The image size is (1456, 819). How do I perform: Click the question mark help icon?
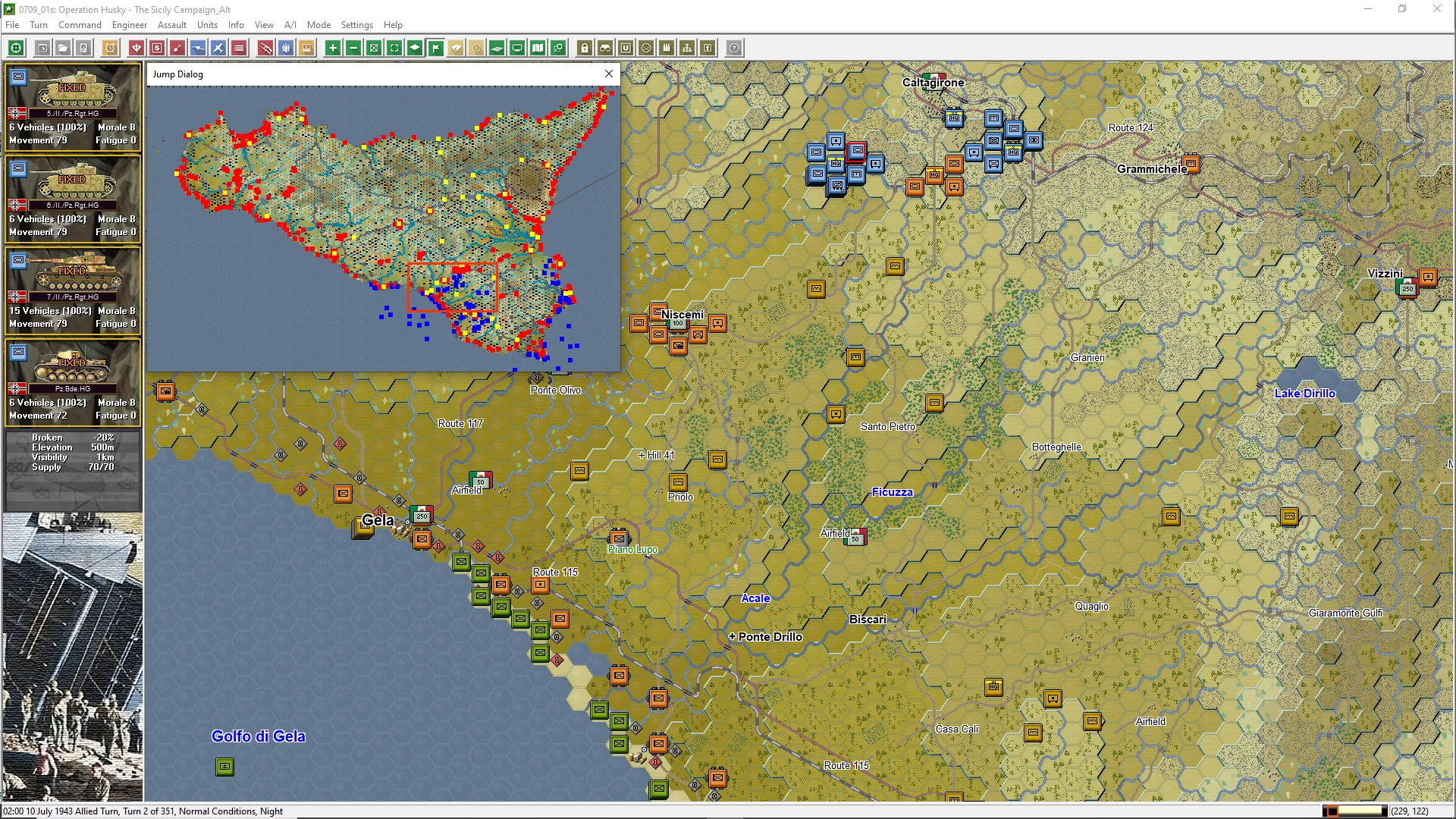pyautogui.click(x=734, y=48)
